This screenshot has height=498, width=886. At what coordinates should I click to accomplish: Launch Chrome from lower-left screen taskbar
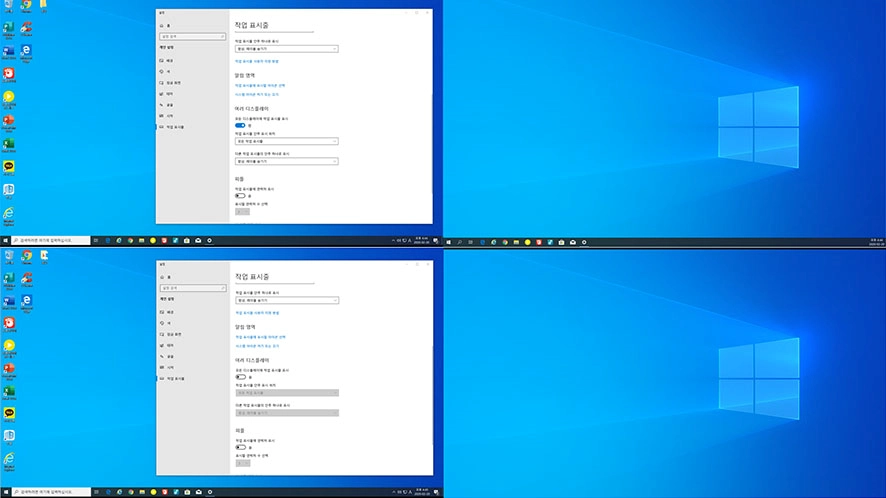[131, 492]
